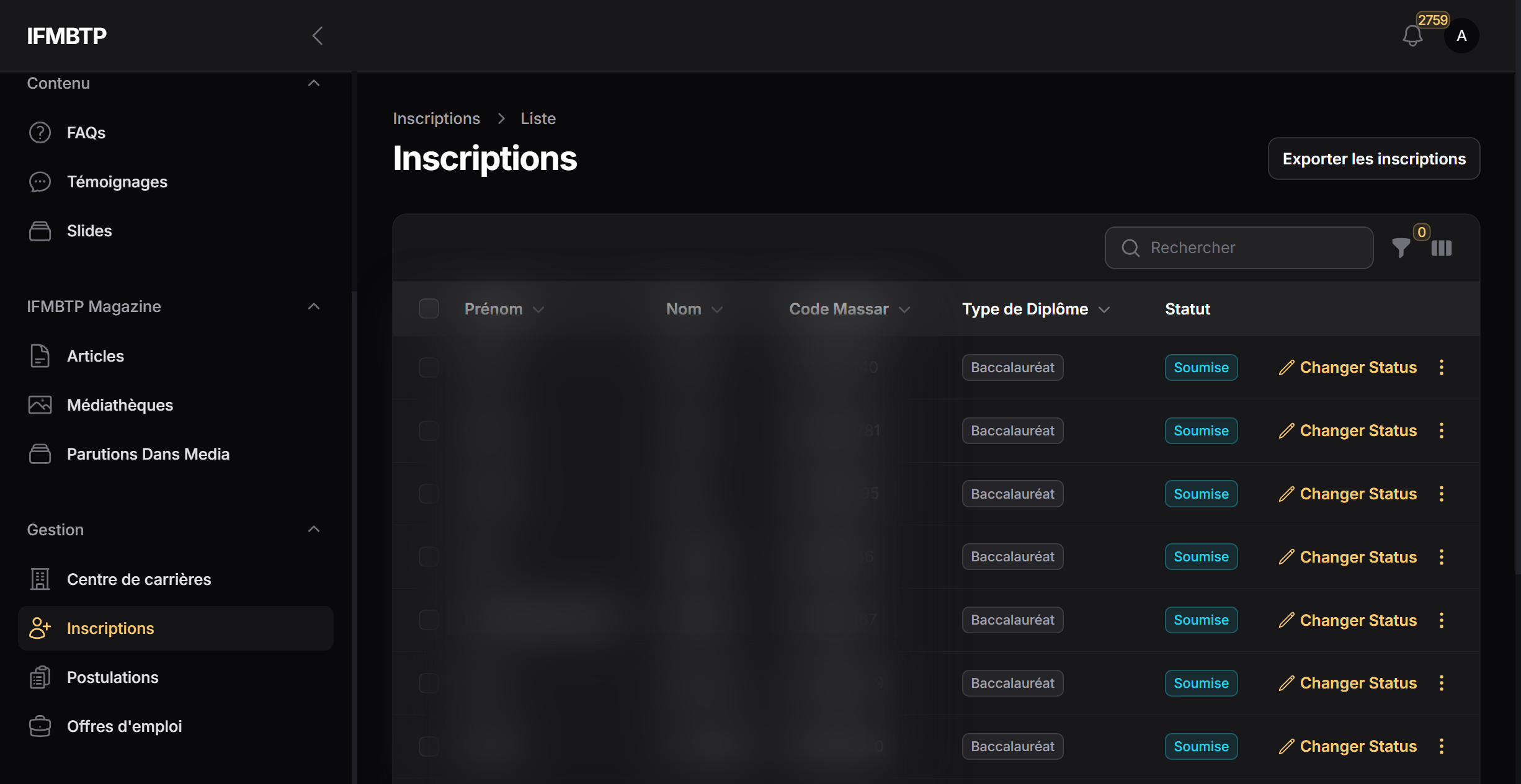Image resolution: width=1521 pixels, height=784 pixels.
Task: Tick the select-all checkbox in the table header
Action: click(429, 309)
